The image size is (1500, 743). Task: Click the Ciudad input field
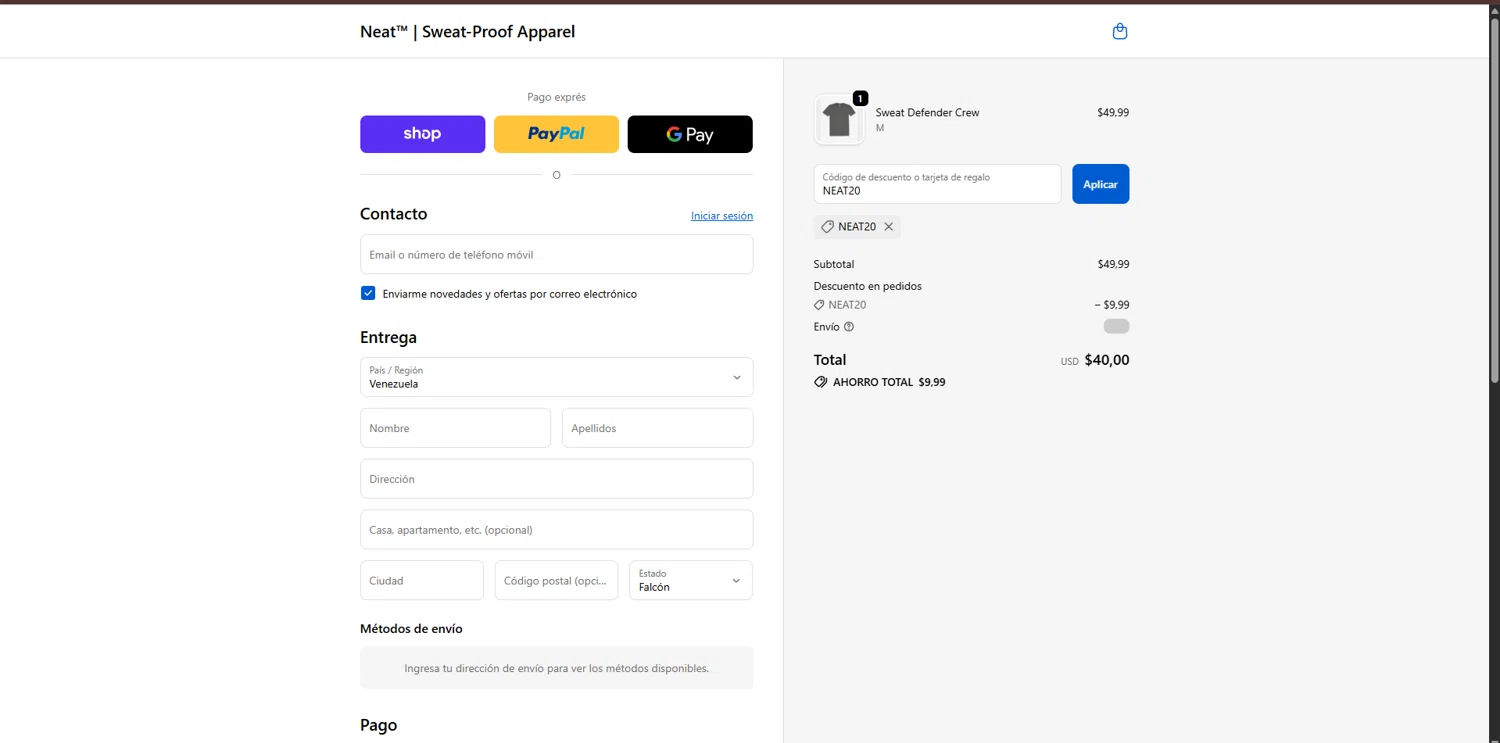(x=422, y=580)
